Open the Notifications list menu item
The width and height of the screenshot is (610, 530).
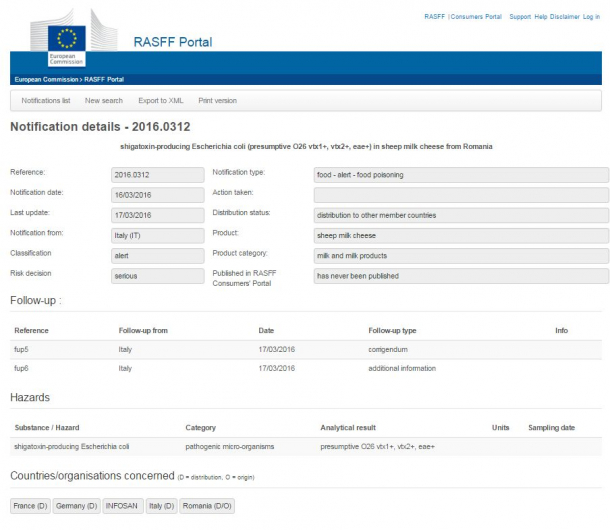(x=46, y=100)
